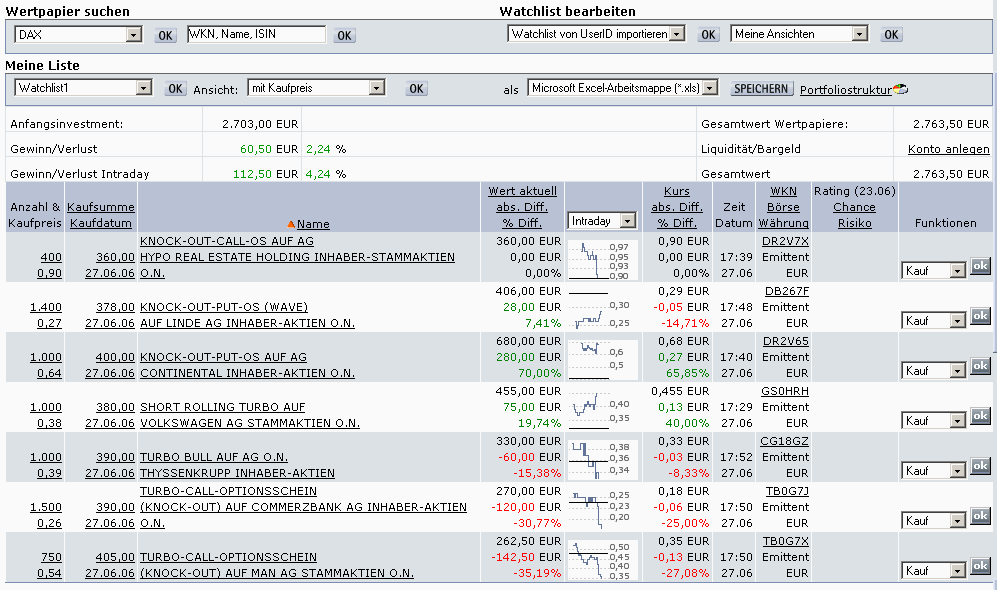Viewport: 997px width, 590px height.
Task: Click OK next to the Ansicht dropdown
Action: tap(416, 89)
